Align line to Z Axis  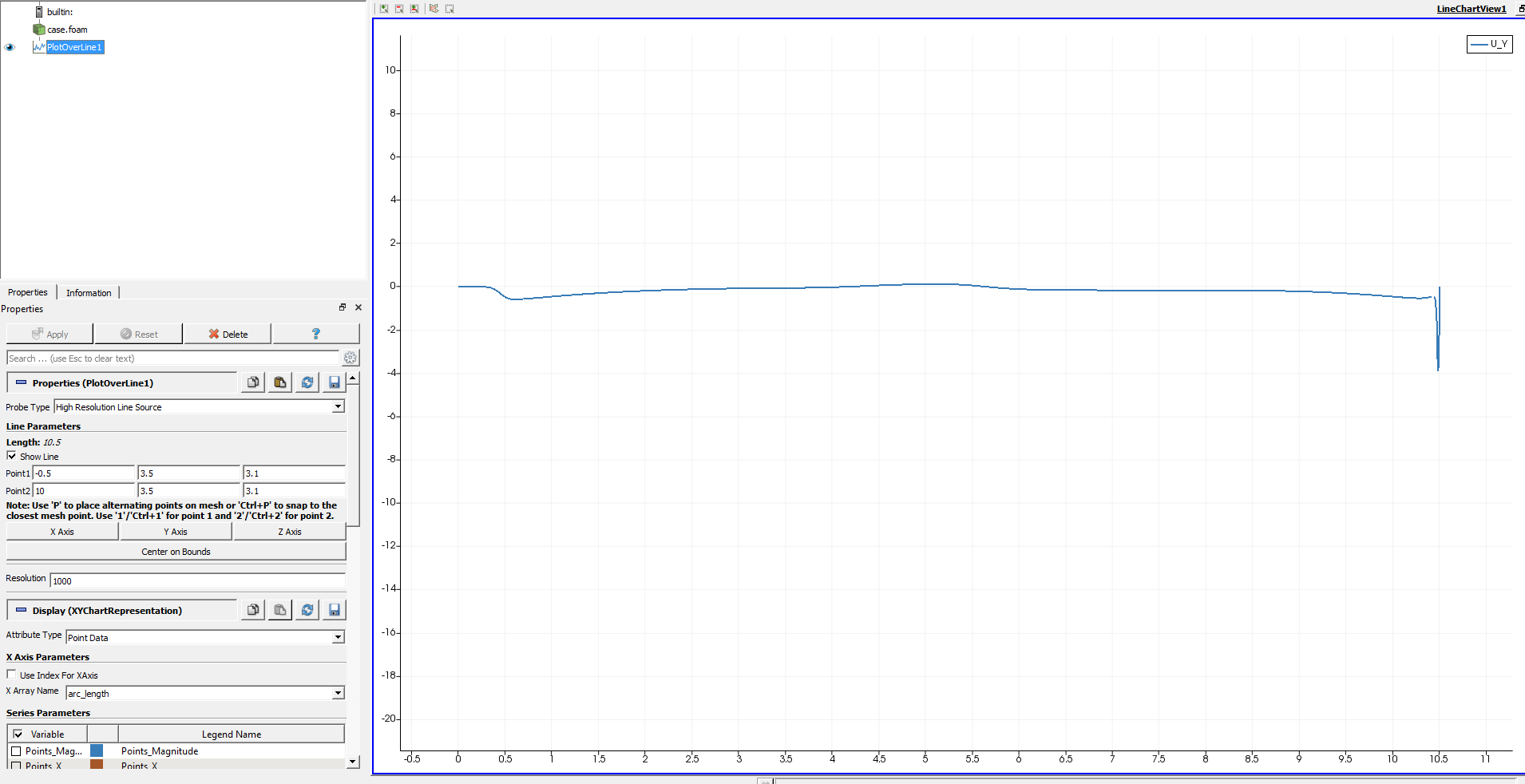290,532
